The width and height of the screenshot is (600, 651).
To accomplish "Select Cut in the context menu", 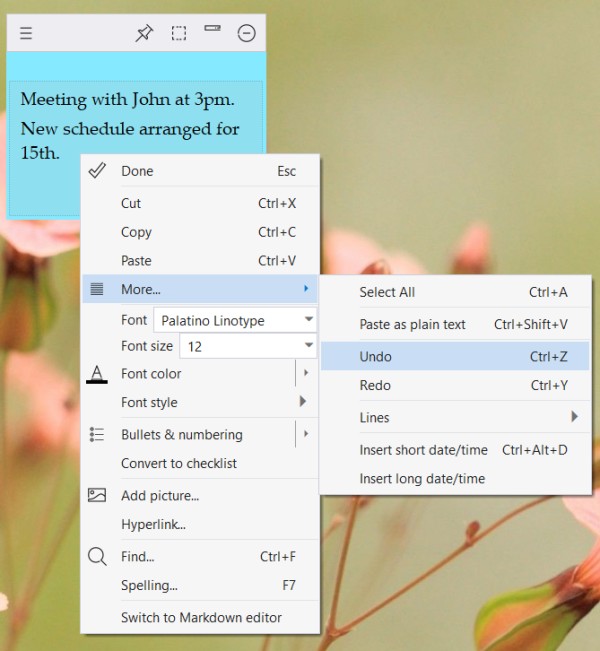I will [x=200, y=203].
